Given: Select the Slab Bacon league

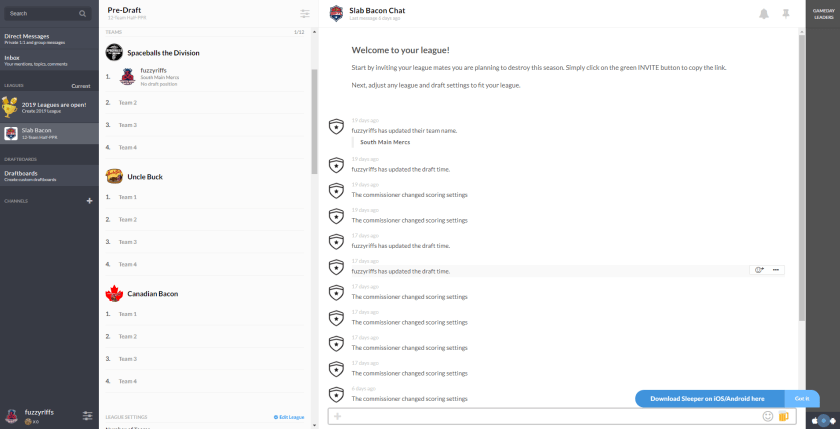Looking at the screenshot, I should 49,133.
